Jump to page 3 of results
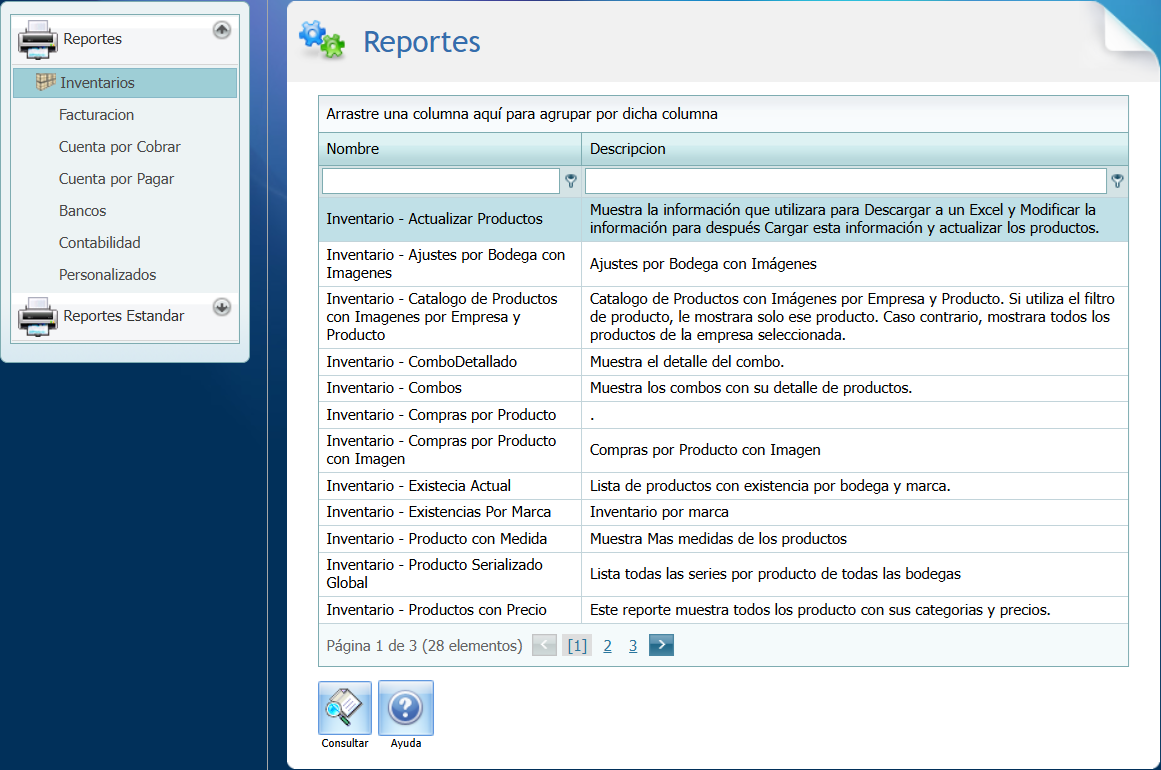 coord(633,645)
